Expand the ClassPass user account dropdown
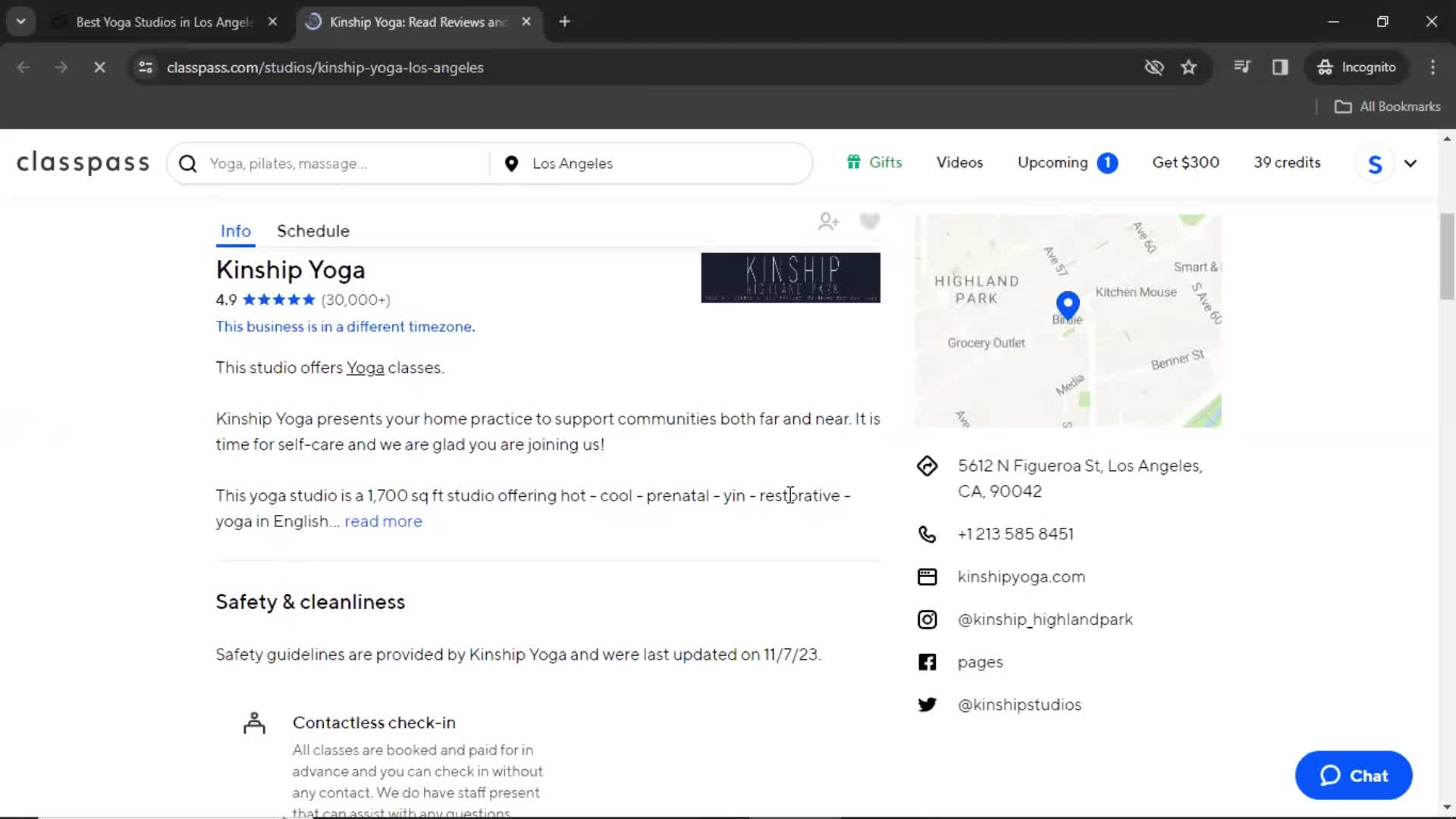The width and height of the screenshot is (1456, 819). 1410,162
